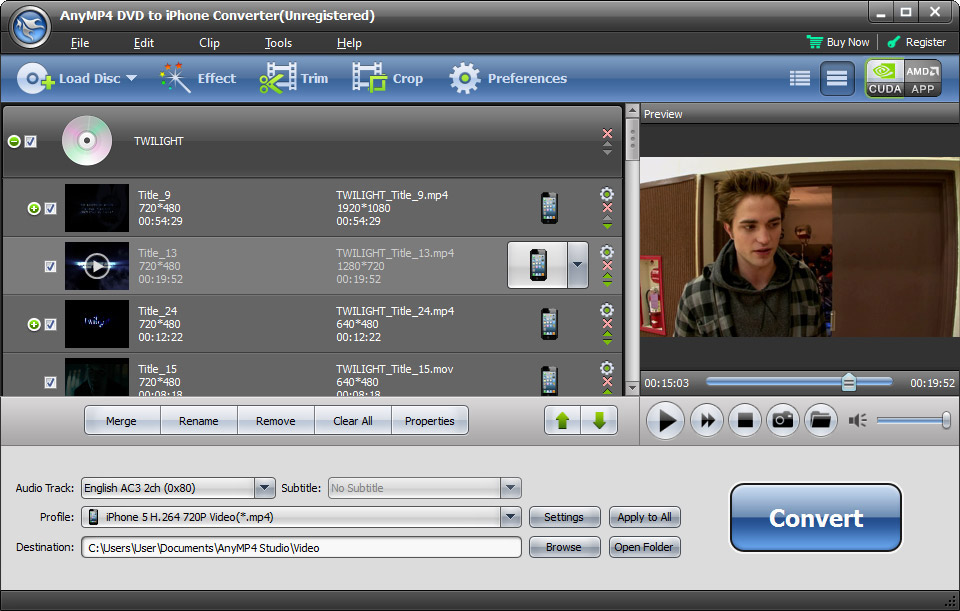Open the Clip menu
This screenshot has height=611, width=960.
pyautogui.click(x=209, y=43)
